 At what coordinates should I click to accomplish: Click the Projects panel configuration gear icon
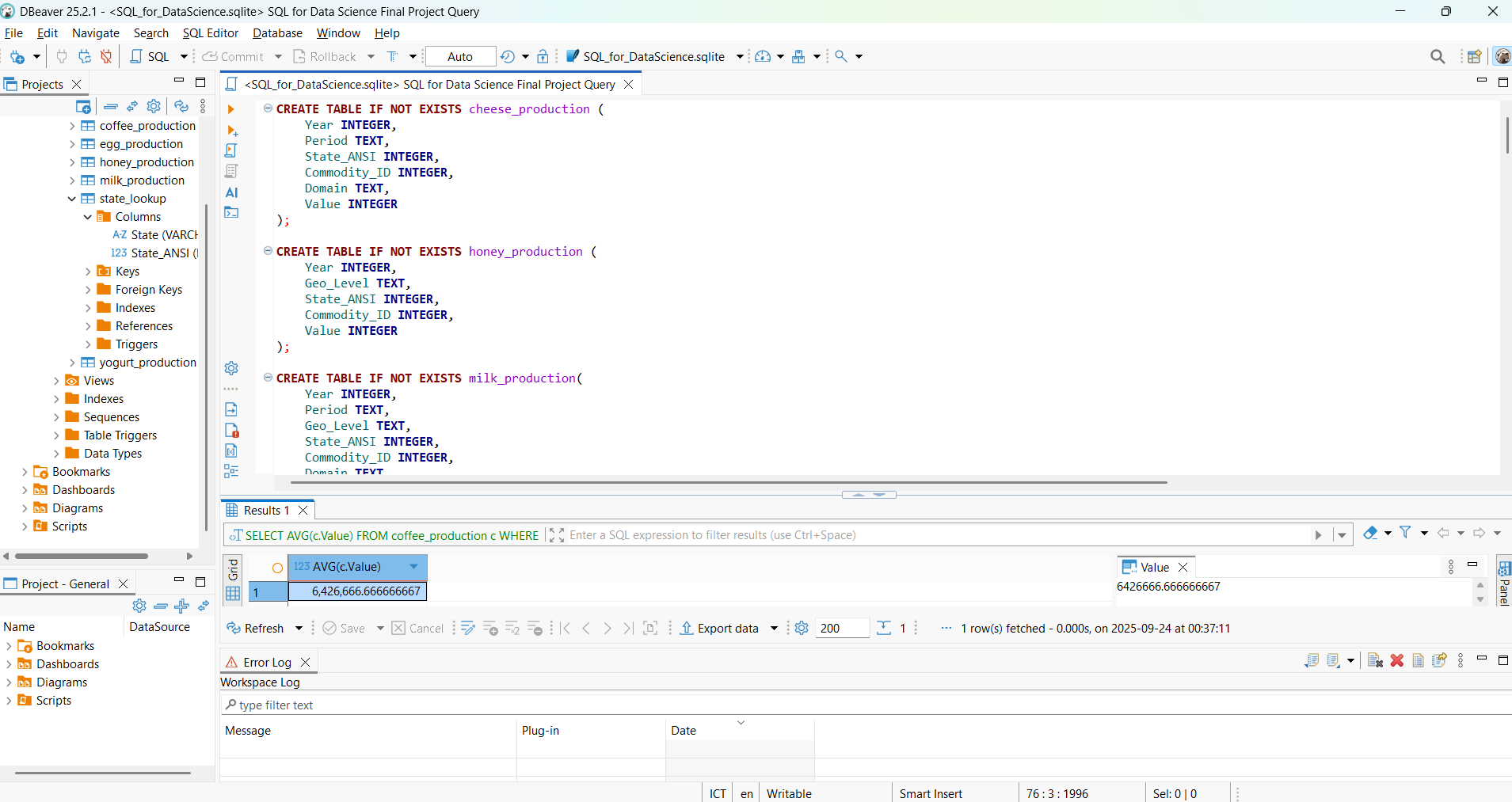[154, 106]
